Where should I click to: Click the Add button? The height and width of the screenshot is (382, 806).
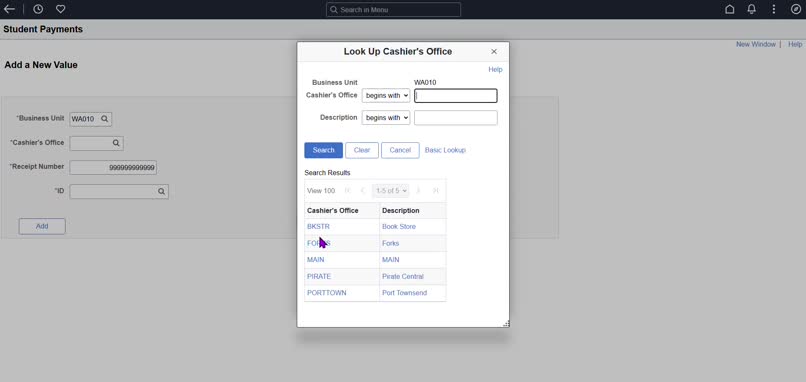pyautogui.click(x=42, y=226)
